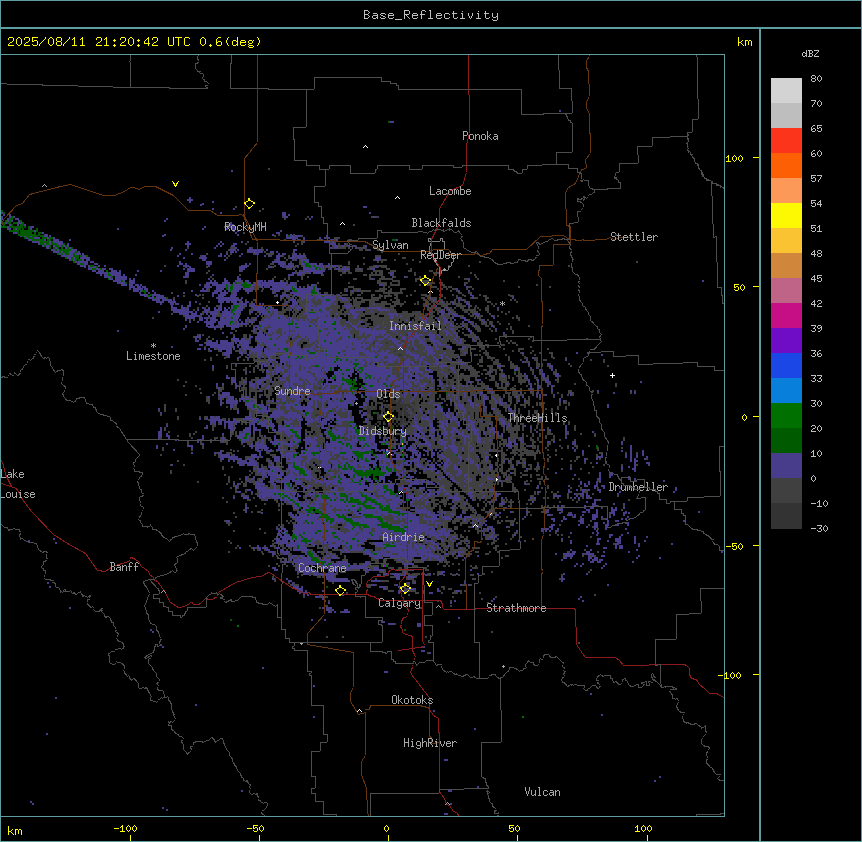The width and height of the screenshot is (862, 842).
Task: Click the Ponoka city label
Action: 480,136
